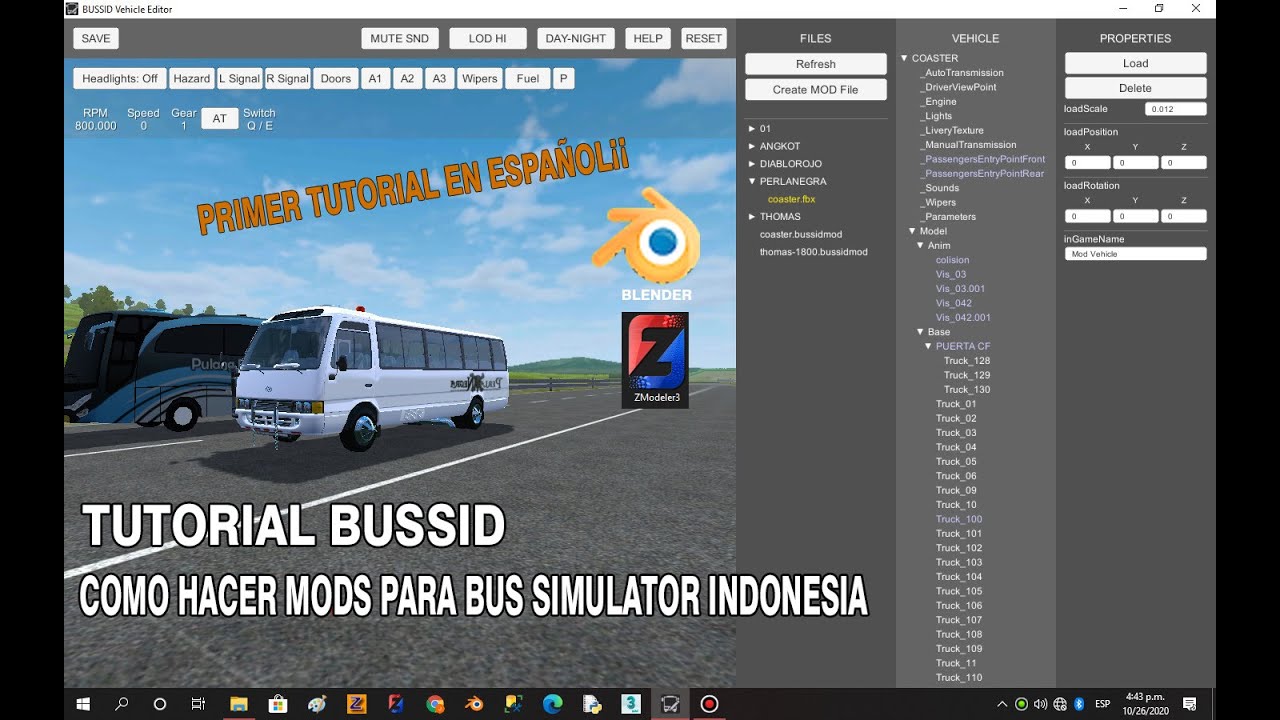Screen dimensions: 1280x720
Task: Open Blender from the taskbar
Action: pyautogui.click(x=474, y=704)
